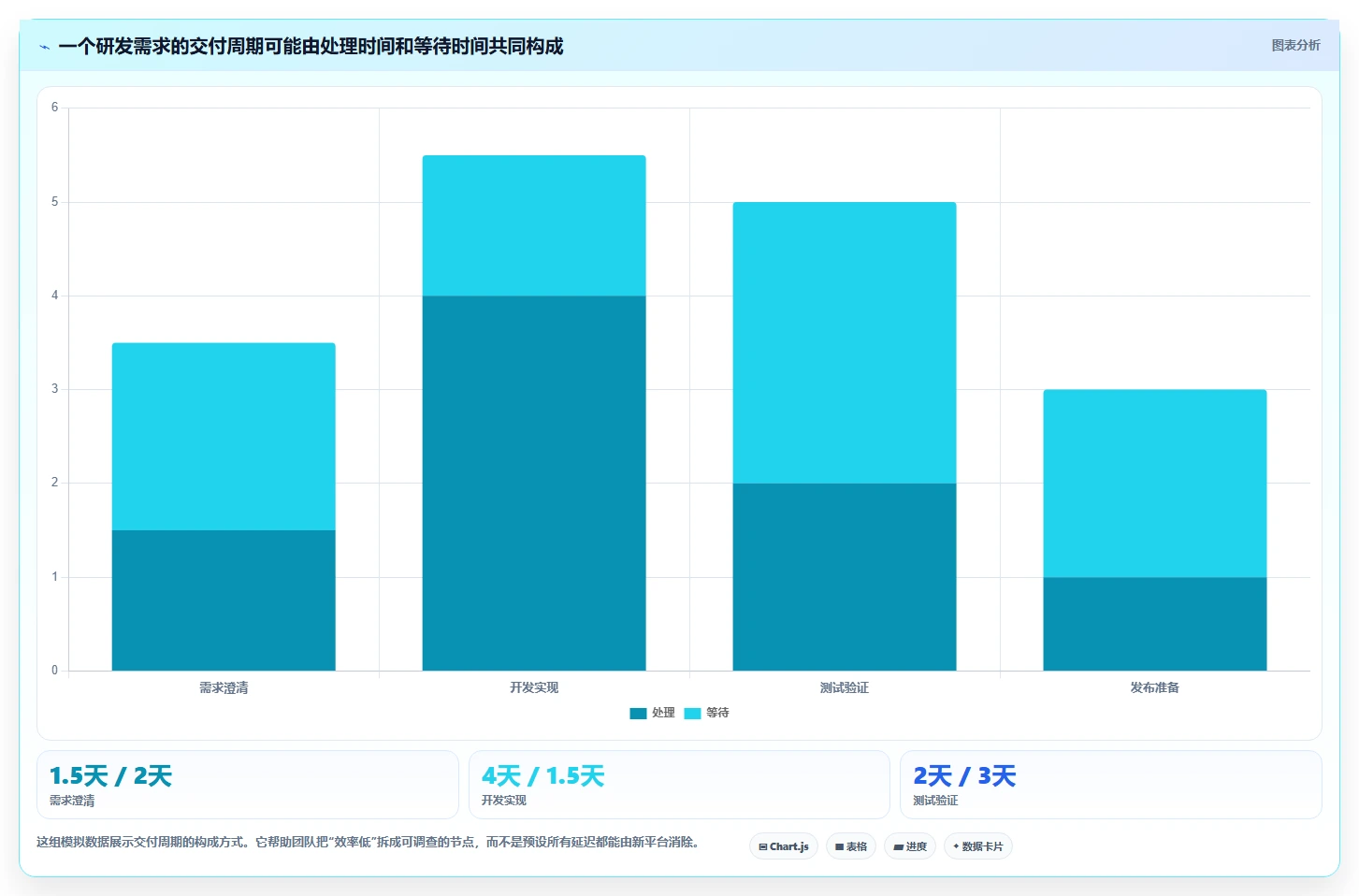Click the 需求澄清 x-axis label
1359x896 pixels.
pyautogui.click(x=224, y=687)
